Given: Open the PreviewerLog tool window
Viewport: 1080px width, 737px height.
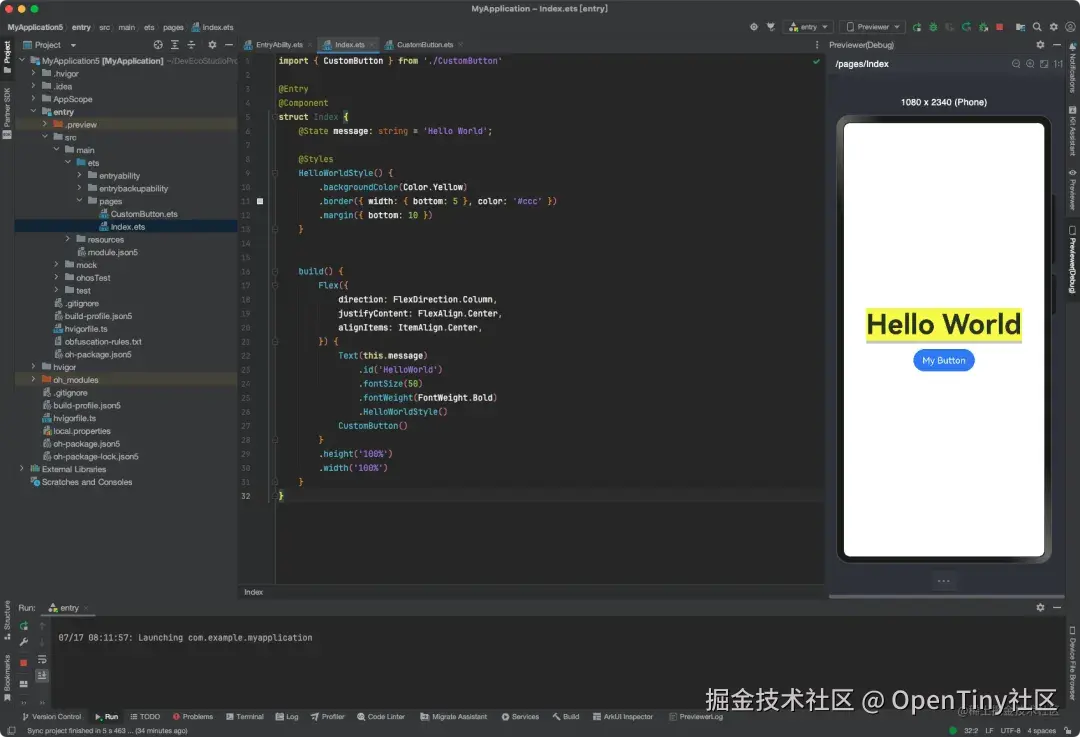Looking at the screenshot, I should click(696, 716).
